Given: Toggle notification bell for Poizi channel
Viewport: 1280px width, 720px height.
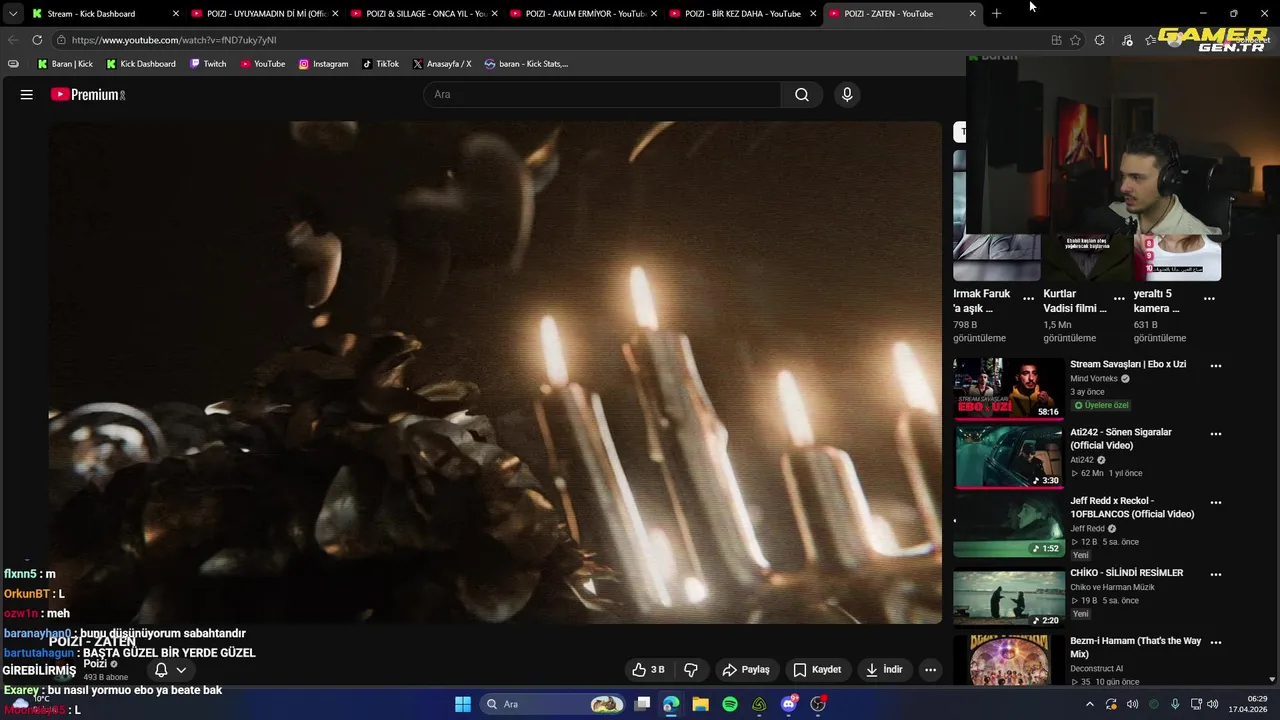Looking at the screenshot, I should 161,670.
